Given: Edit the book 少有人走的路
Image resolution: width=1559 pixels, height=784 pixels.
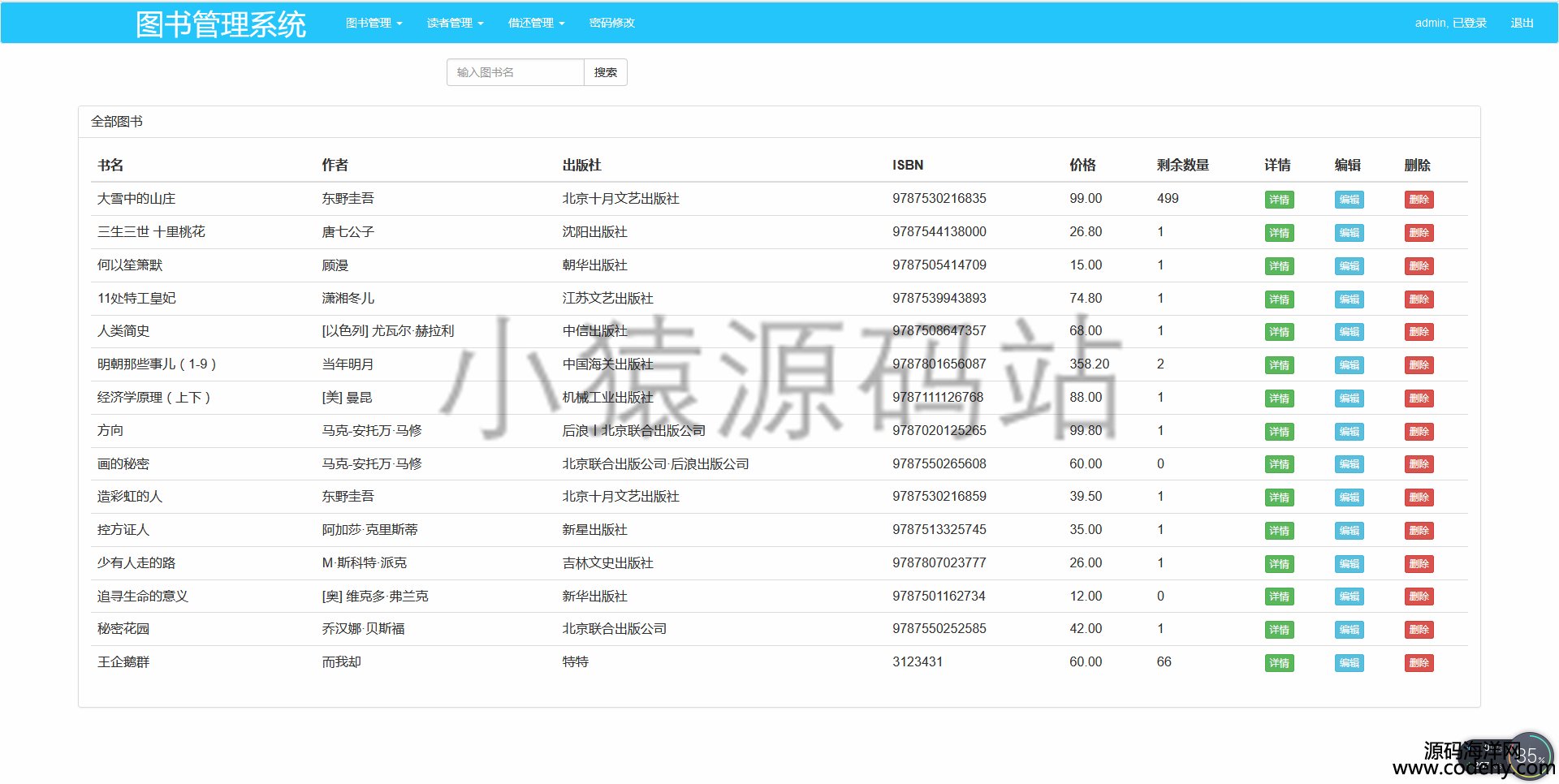Looking at the screenshot, I should point(1349,564).
